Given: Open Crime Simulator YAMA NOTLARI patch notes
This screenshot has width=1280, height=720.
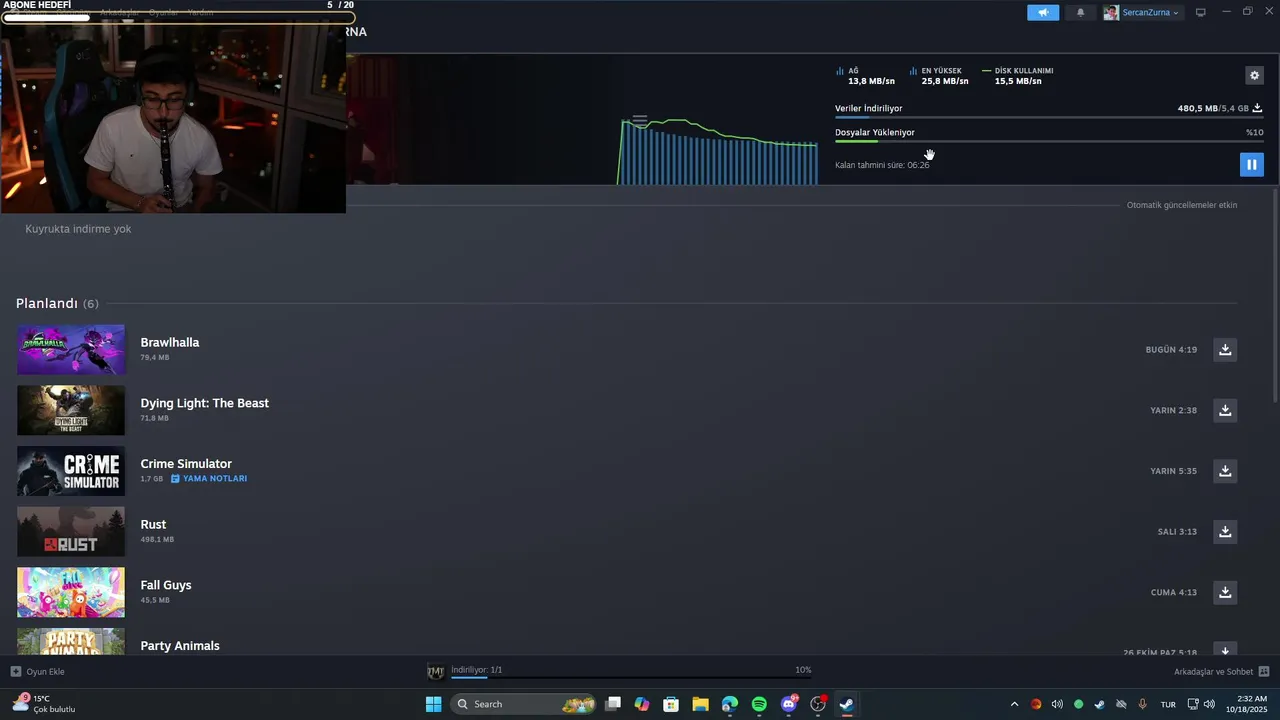Looking at the screenshot, I should coord(209,479).
